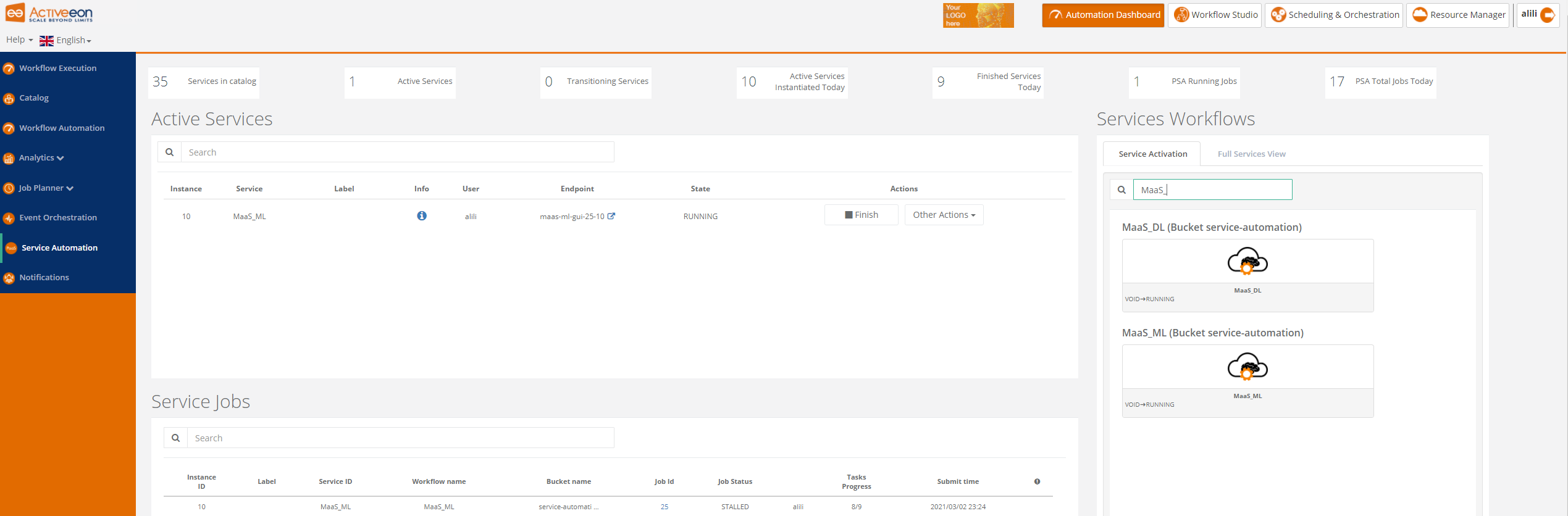Click the Workflow Execution sidebar icon
Viewport: 1568px width, 516px height.
tap(9, 69)
